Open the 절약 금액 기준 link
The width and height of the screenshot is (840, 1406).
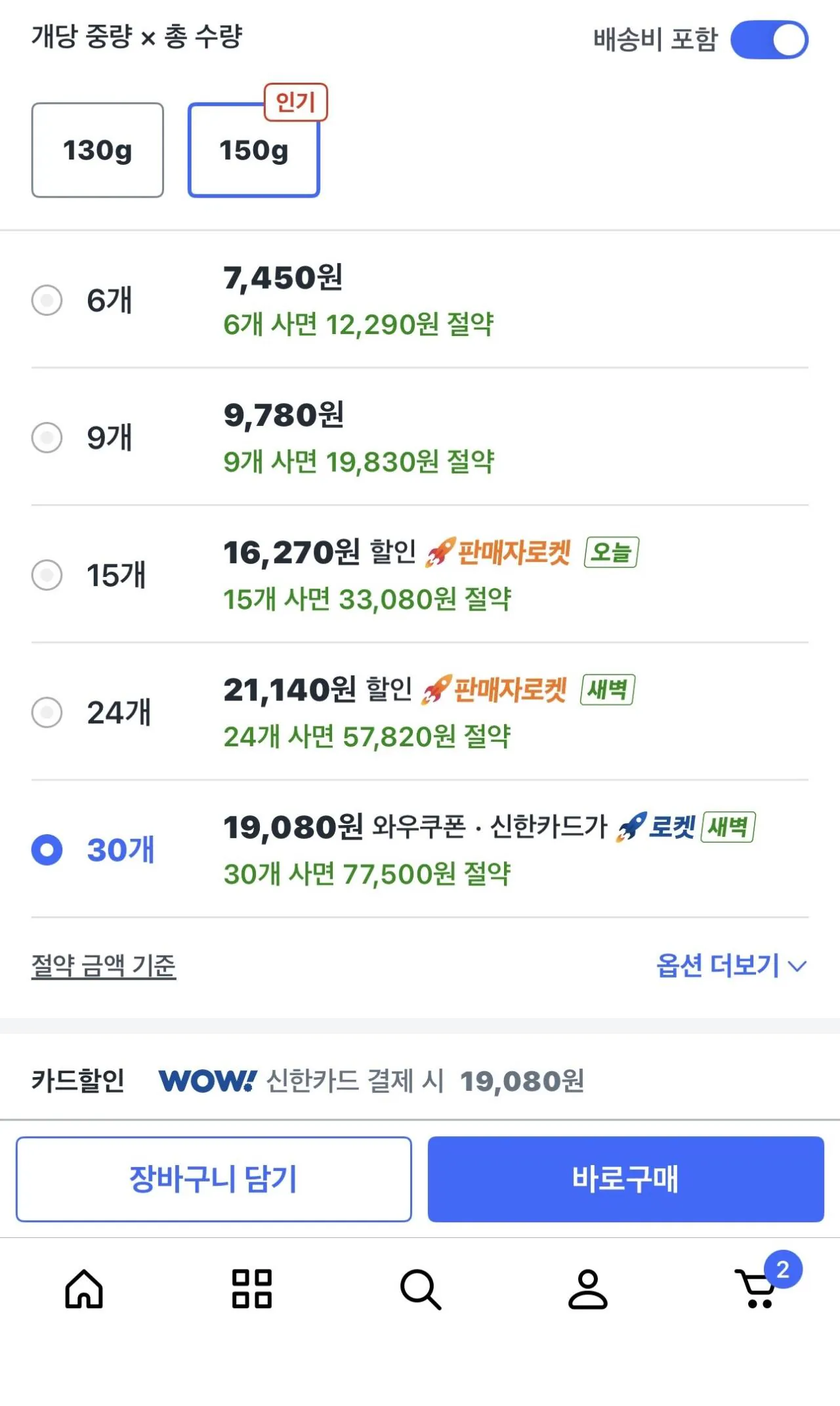104,966
